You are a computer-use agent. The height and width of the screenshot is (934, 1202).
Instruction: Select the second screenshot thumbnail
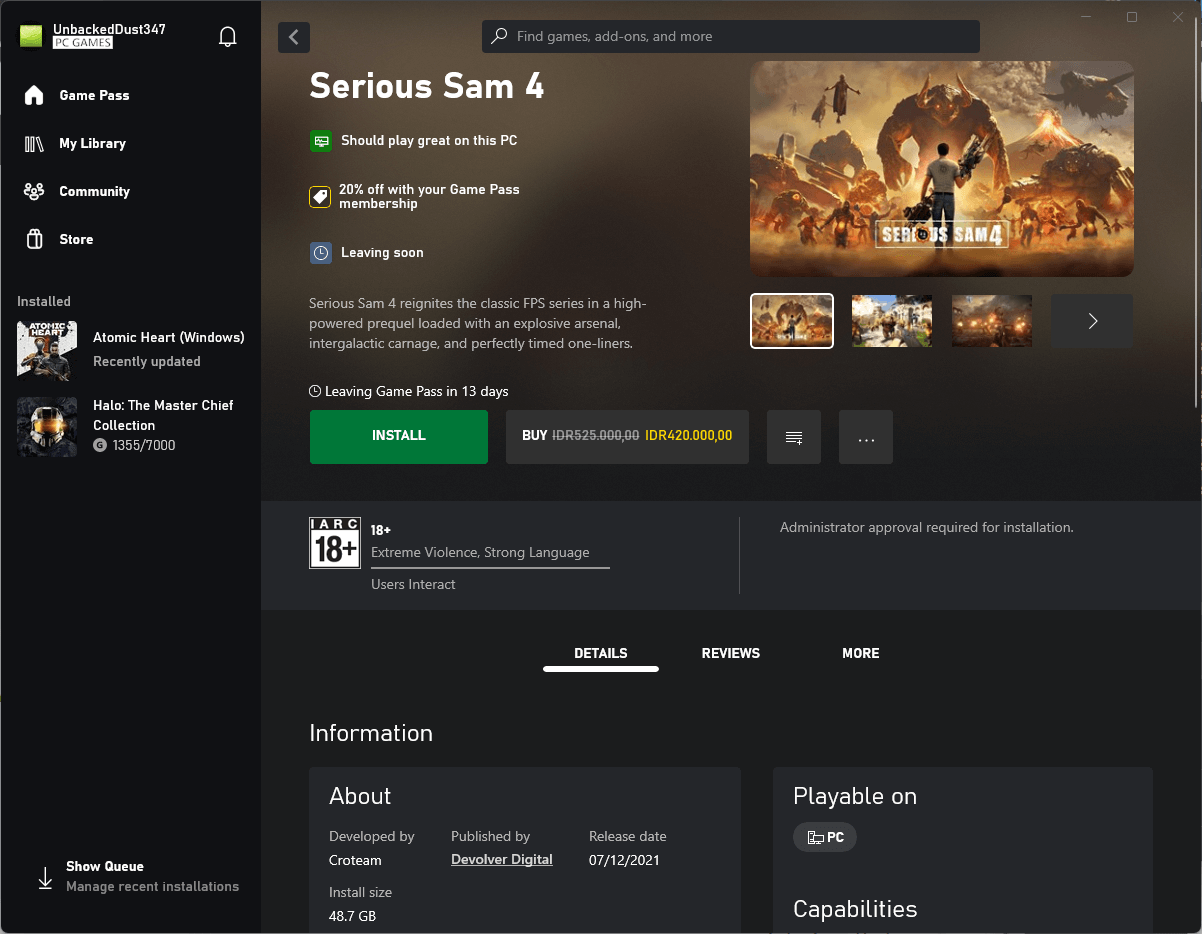pos(892,321)
